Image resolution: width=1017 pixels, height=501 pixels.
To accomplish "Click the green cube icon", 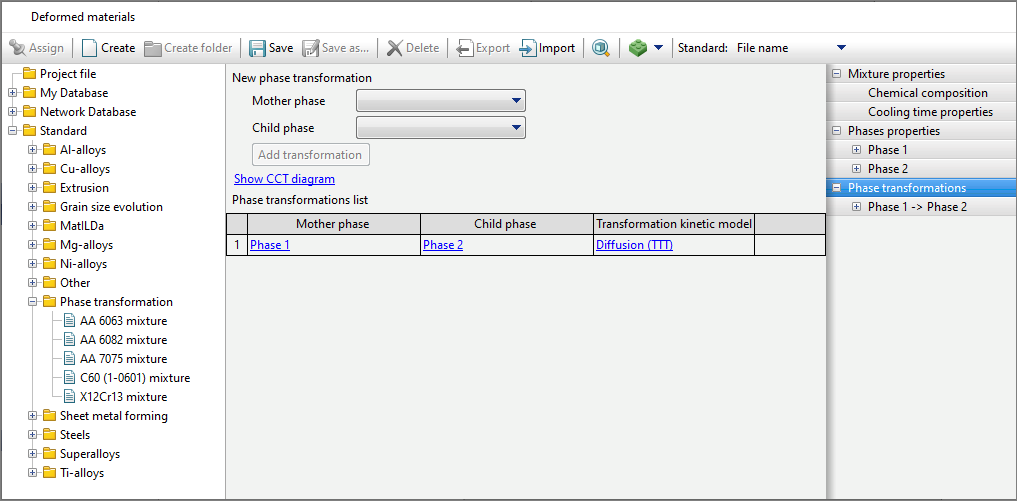I will [637, 48].
